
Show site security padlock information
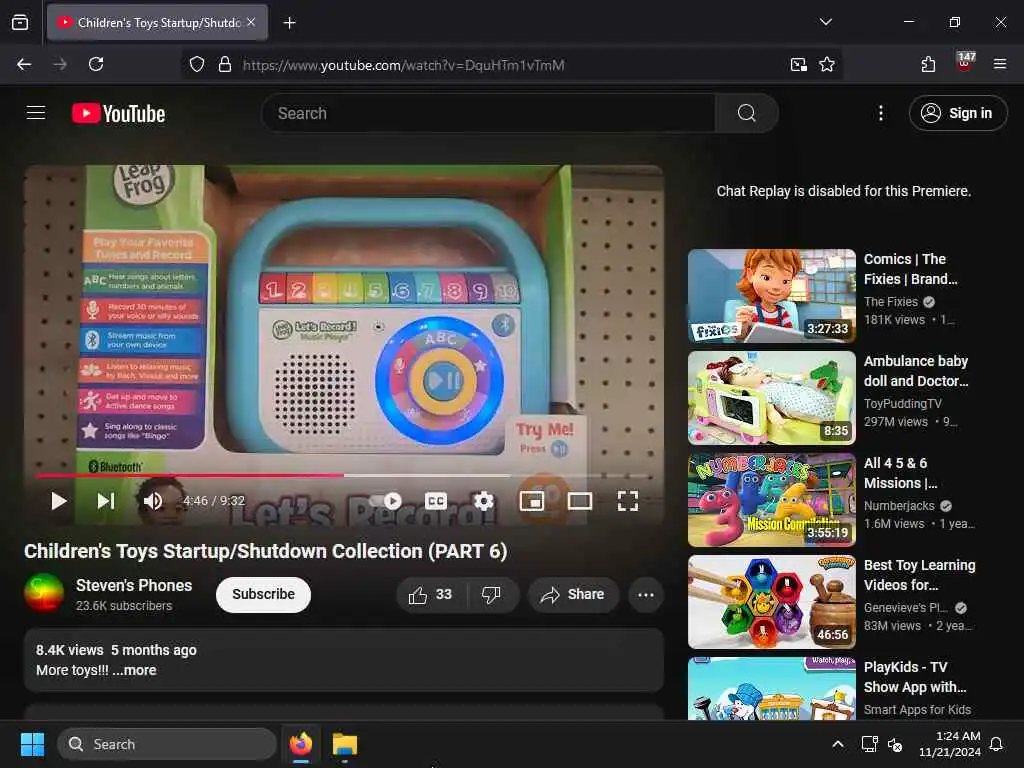tap(225, 65)
